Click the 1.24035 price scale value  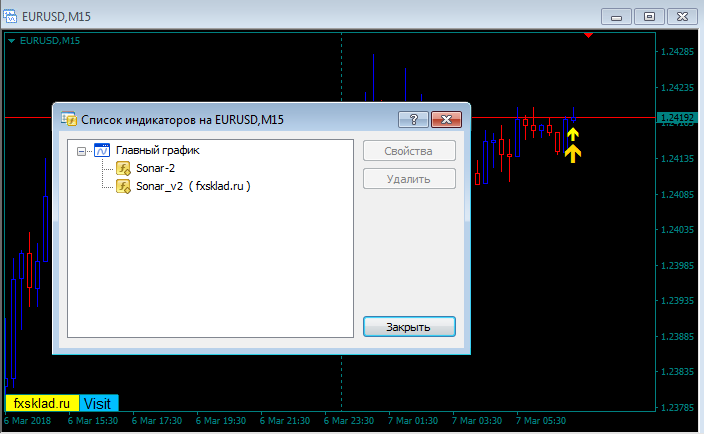pos(678,230)
